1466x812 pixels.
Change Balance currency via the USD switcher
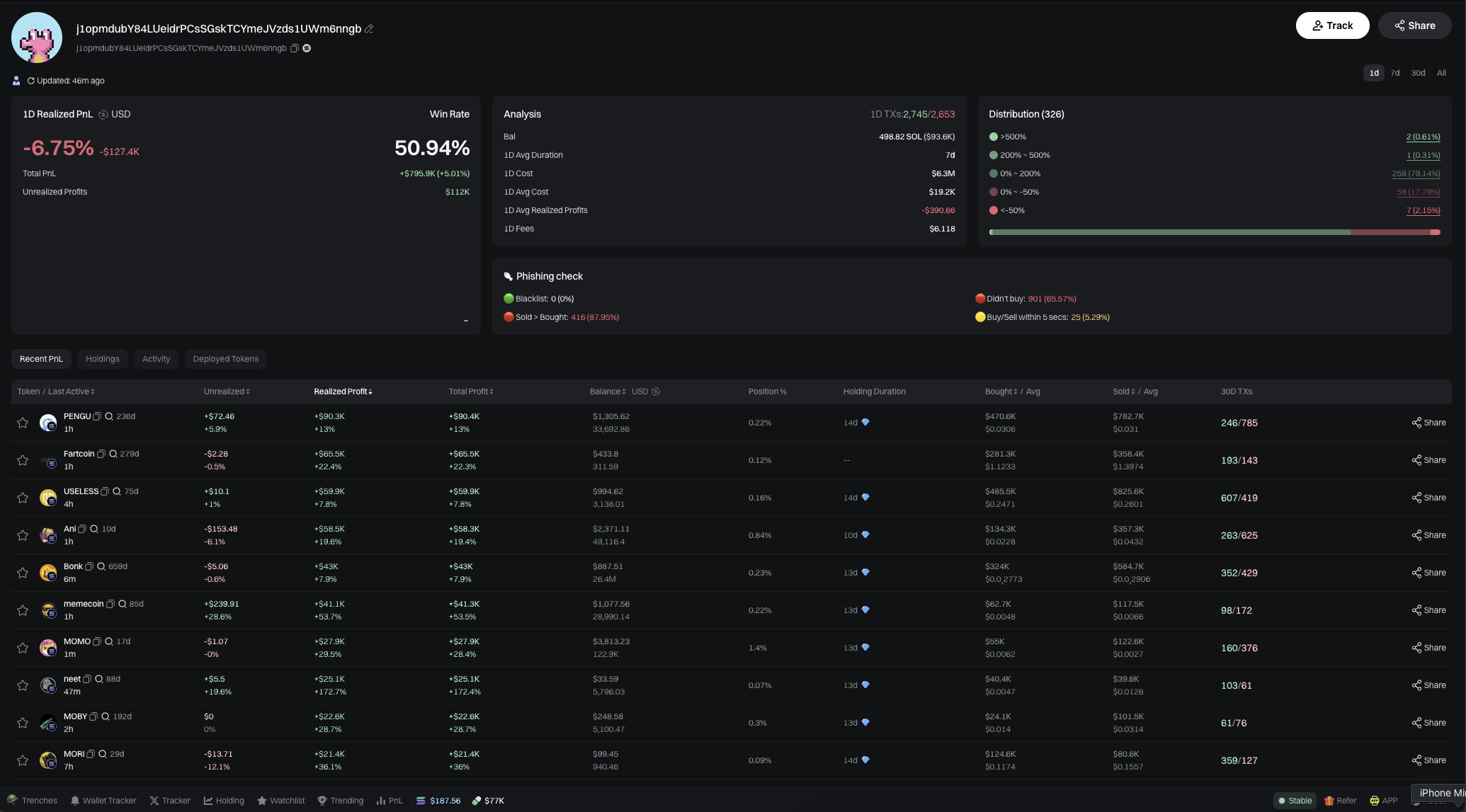pyautogui.click(x=656, y=391)
